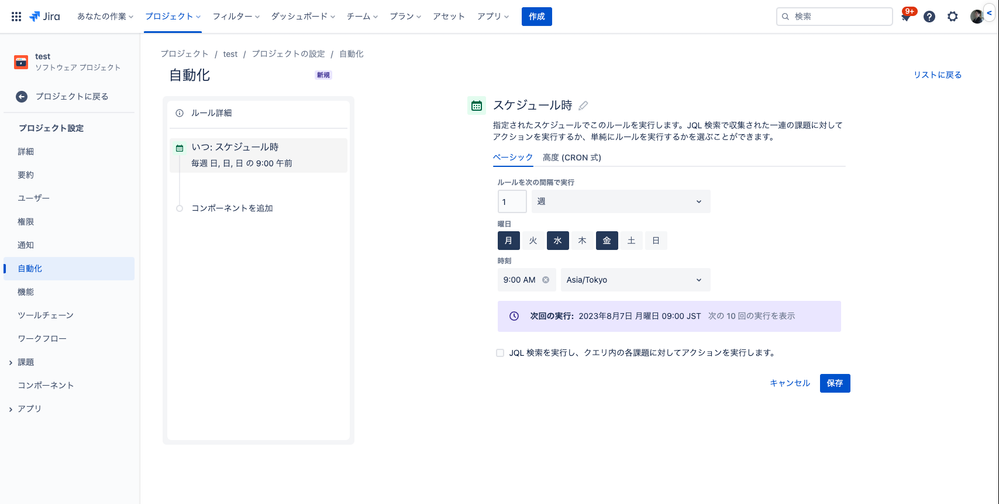Click the コンポーネントを追加 circle node

point(179,208)
